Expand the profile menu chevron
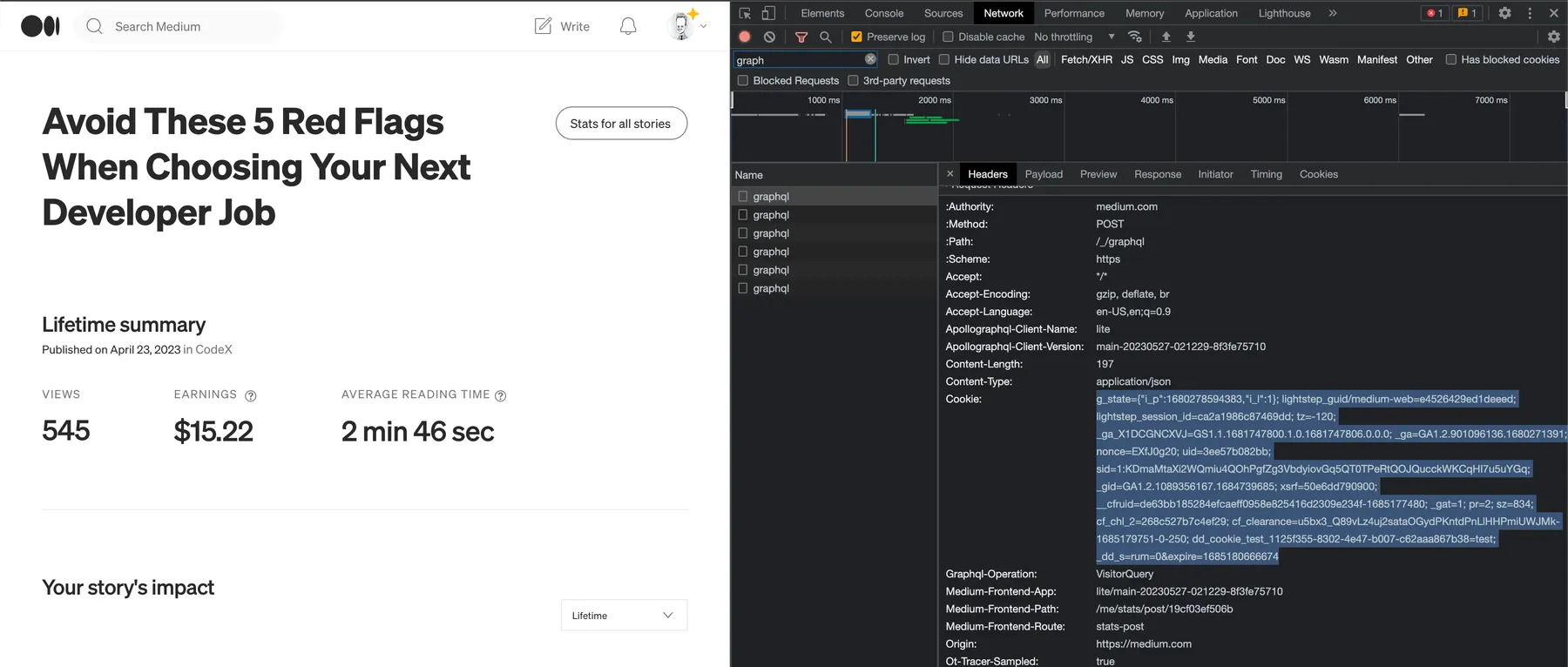Image resolution: width=1568 pixels, height=667 pixels. click(703, 26)
